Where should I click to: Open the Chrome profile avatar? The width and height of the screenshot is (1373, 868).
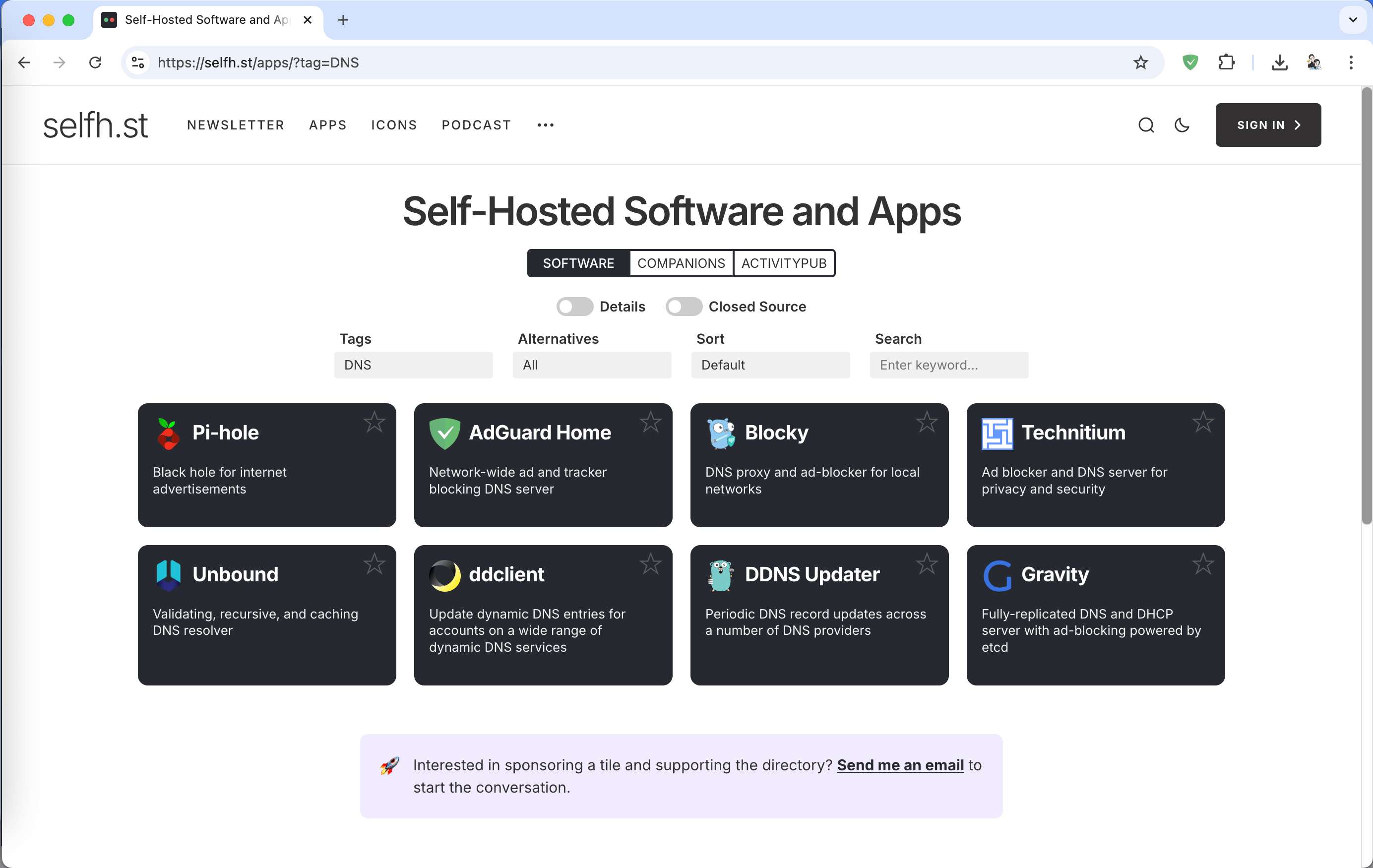pyautogui.click(x=1313, y=62)
